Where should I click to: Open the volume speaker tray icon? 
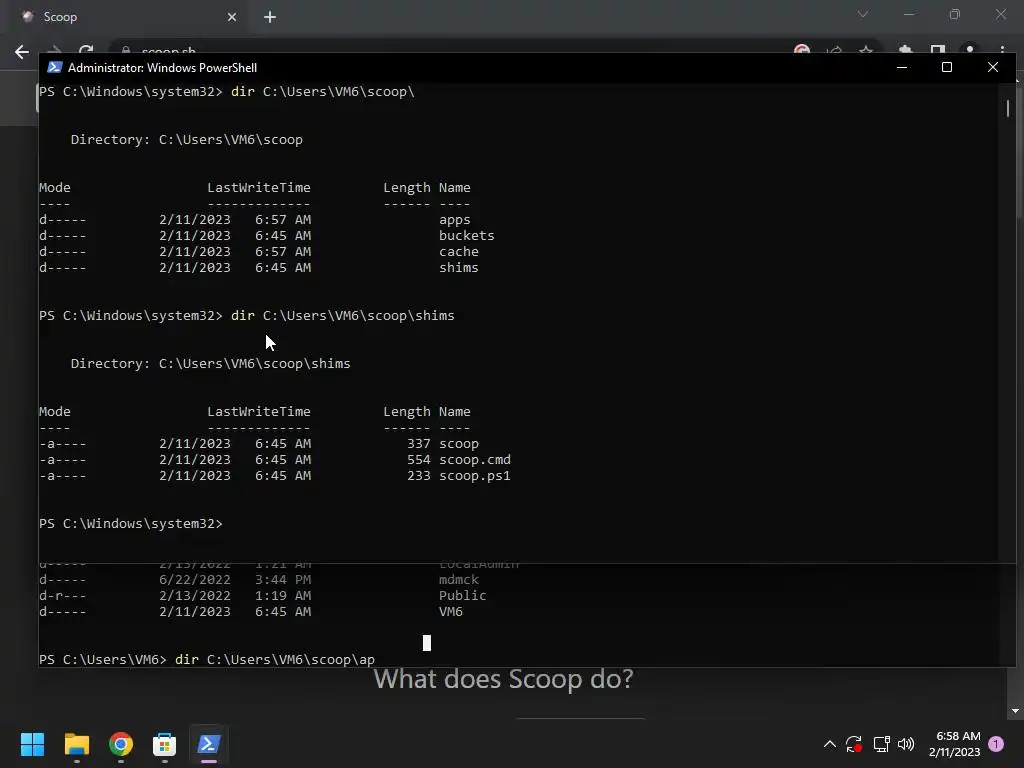click(x=906, y=744)
